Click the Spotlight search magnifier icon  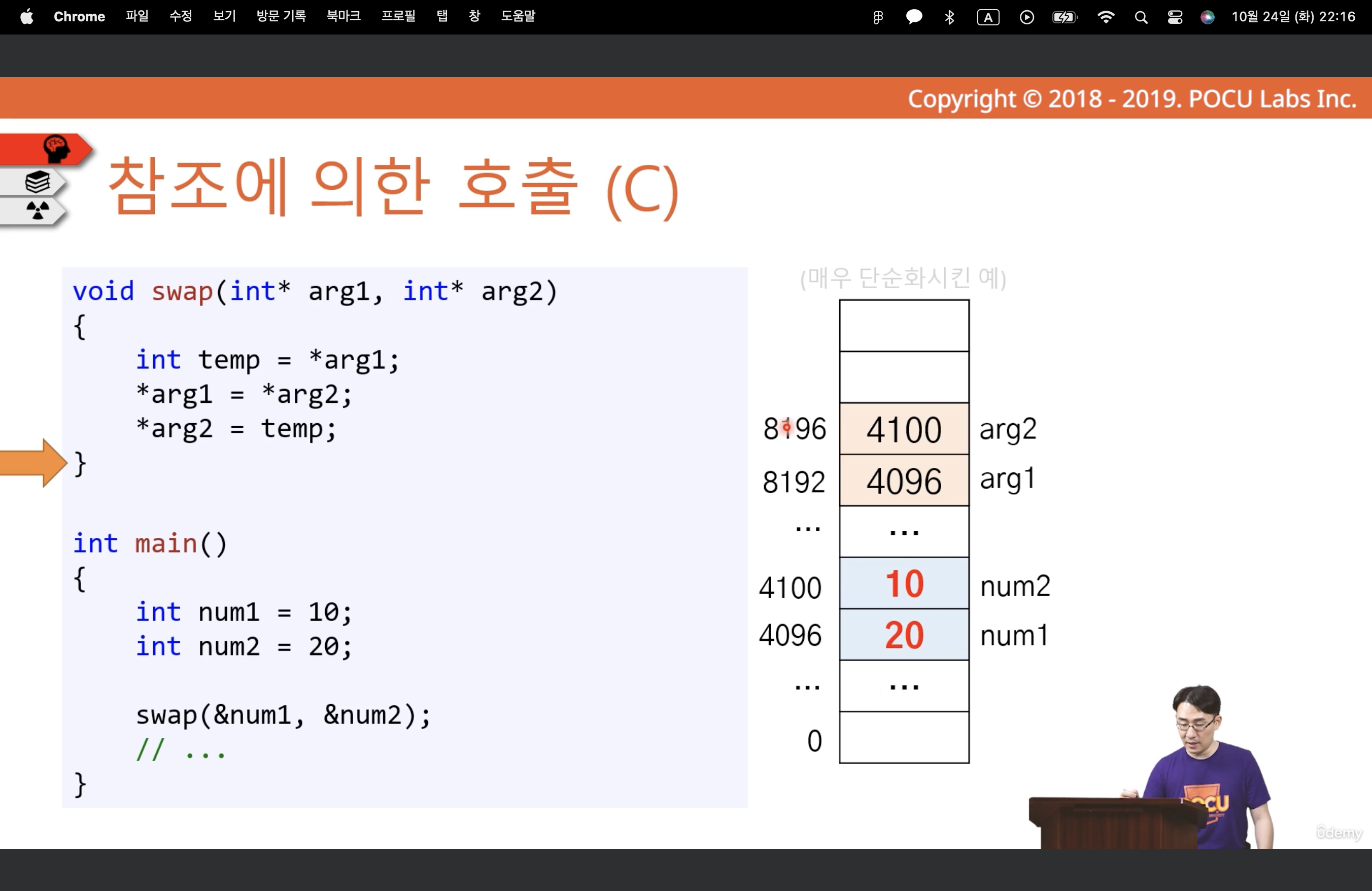click(x=1140, y=17)
